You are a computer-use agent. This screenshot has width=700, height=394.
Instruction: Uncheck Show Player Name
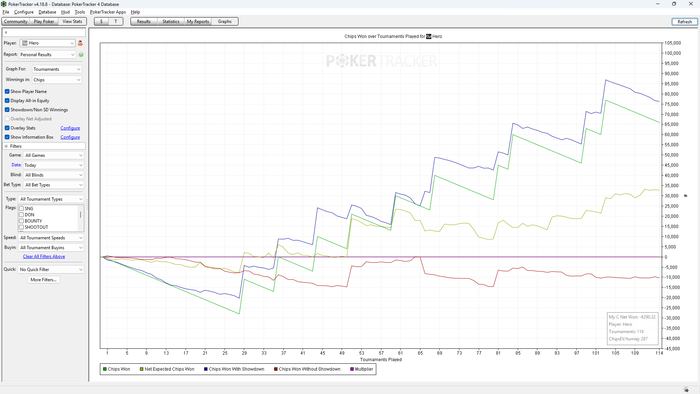(x=7, y=91)
